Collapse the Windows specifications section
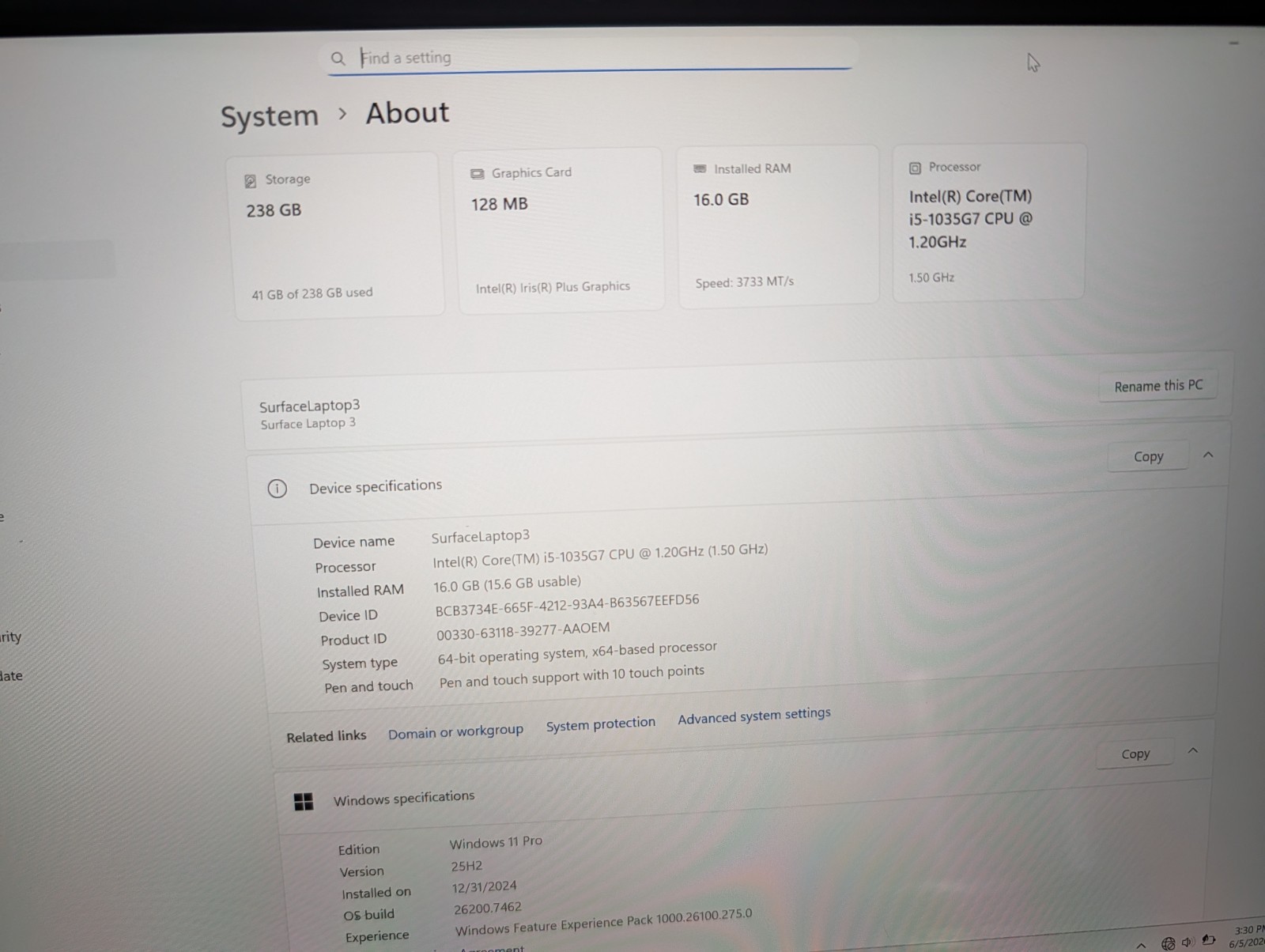Screen dimensions: 1265x952 tap(1193, 750)
